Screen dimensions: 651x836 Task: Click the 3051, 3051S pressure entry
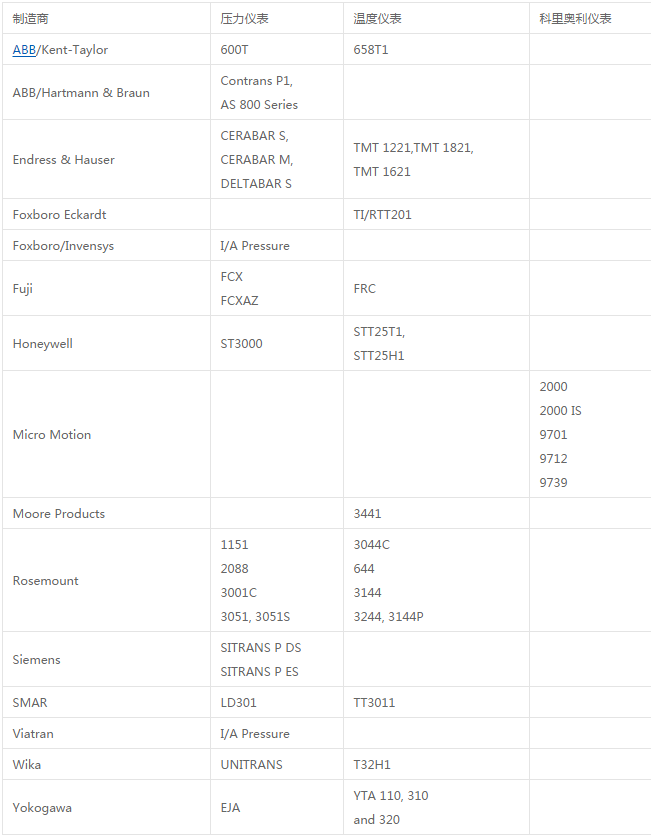tap(255, 616)
